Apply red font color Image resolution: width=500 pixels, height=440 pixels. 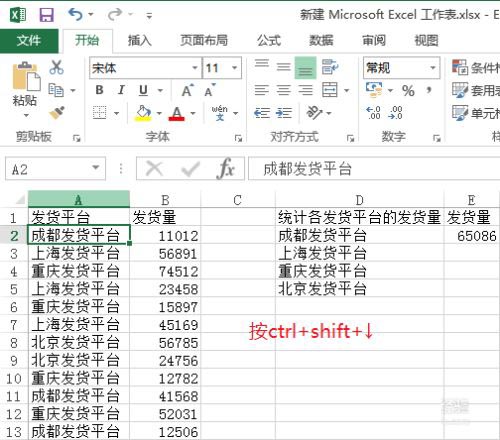pyautogui.click(x=177, y=113)
